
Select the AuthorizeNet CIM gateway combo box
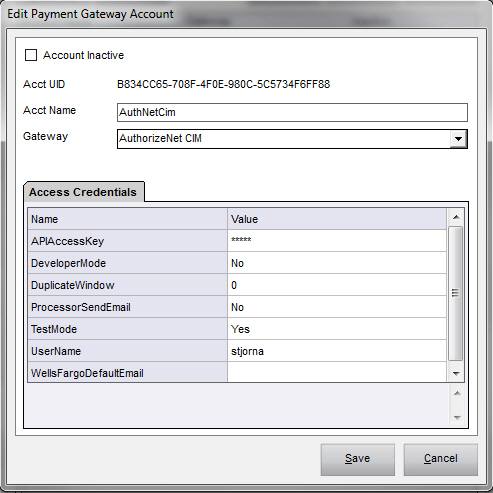(x=292, y=139)
